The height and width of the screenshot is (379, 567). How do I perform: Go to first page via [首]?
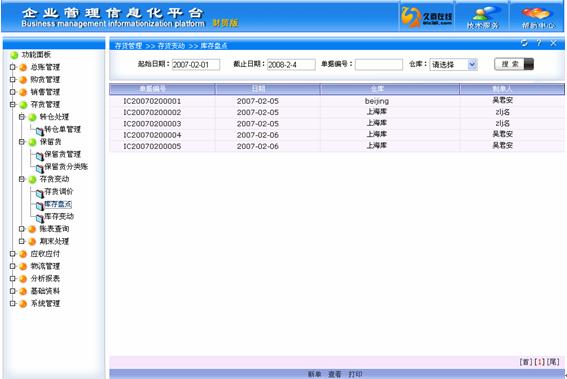(x=526, y=362)
